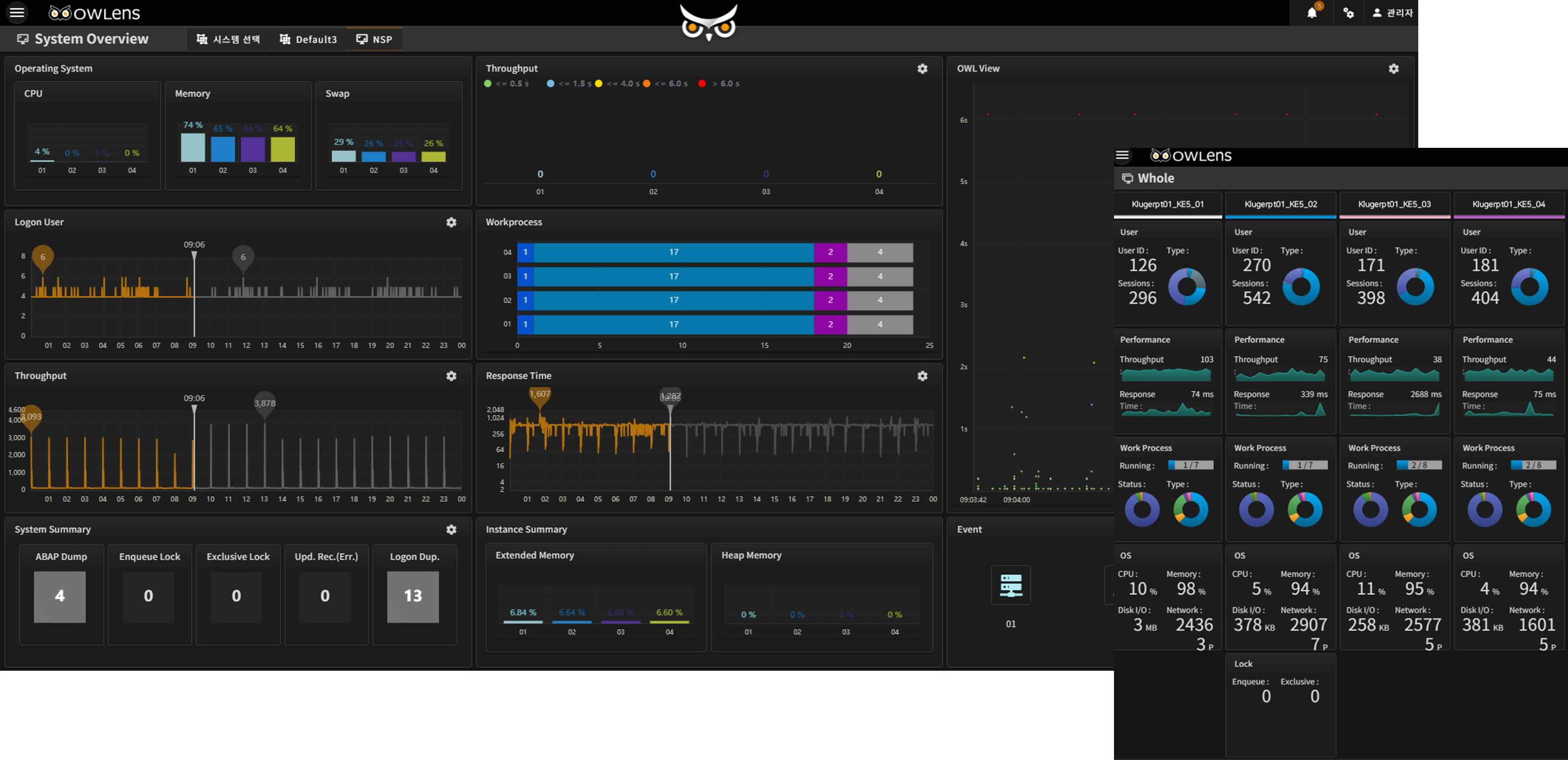Screen dimensions: 1568x760
Task: Open Response Time settings gear
Action: pyautogui.click(x=922, y=376)
